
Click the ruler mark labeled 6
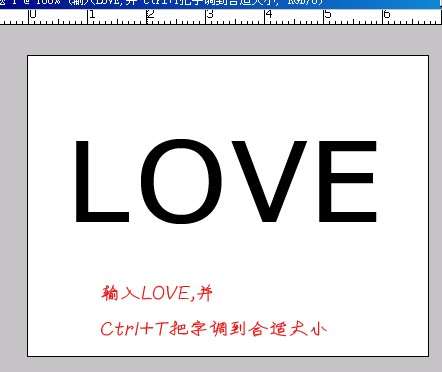(x=387, y=14)
